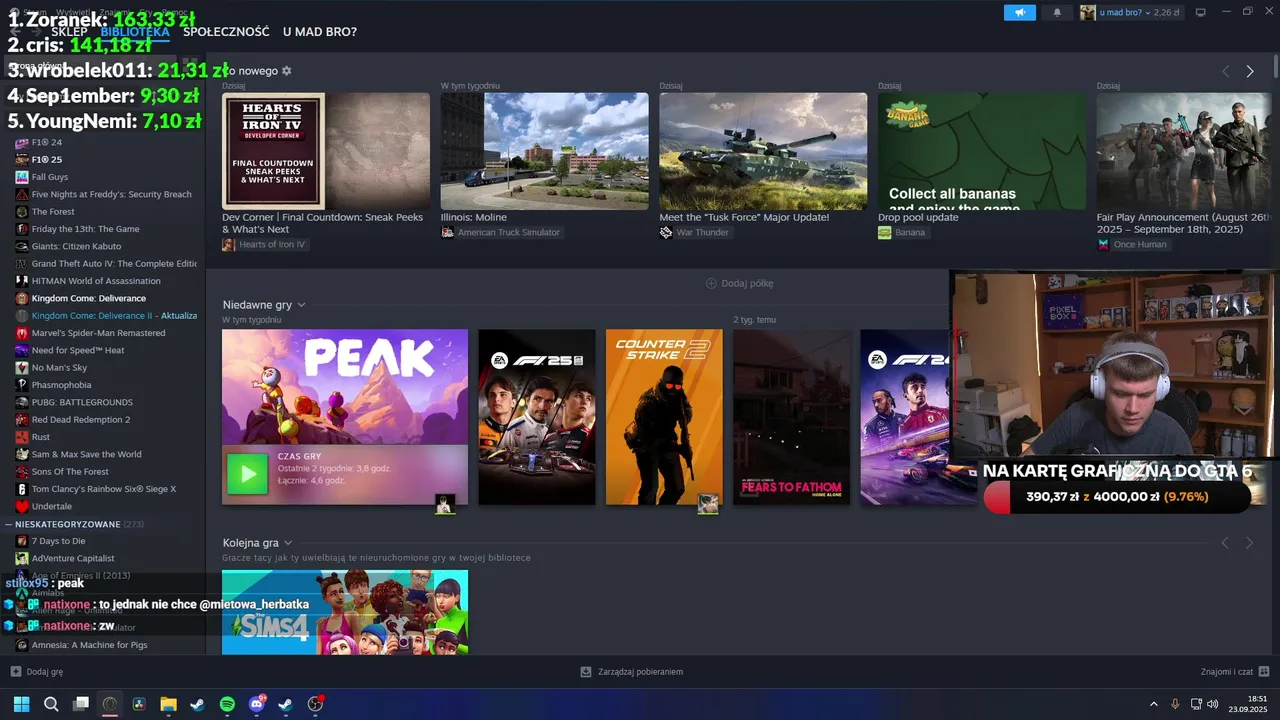
Task: Open the Fears to Fathom game cover
Action: (792, 417)
